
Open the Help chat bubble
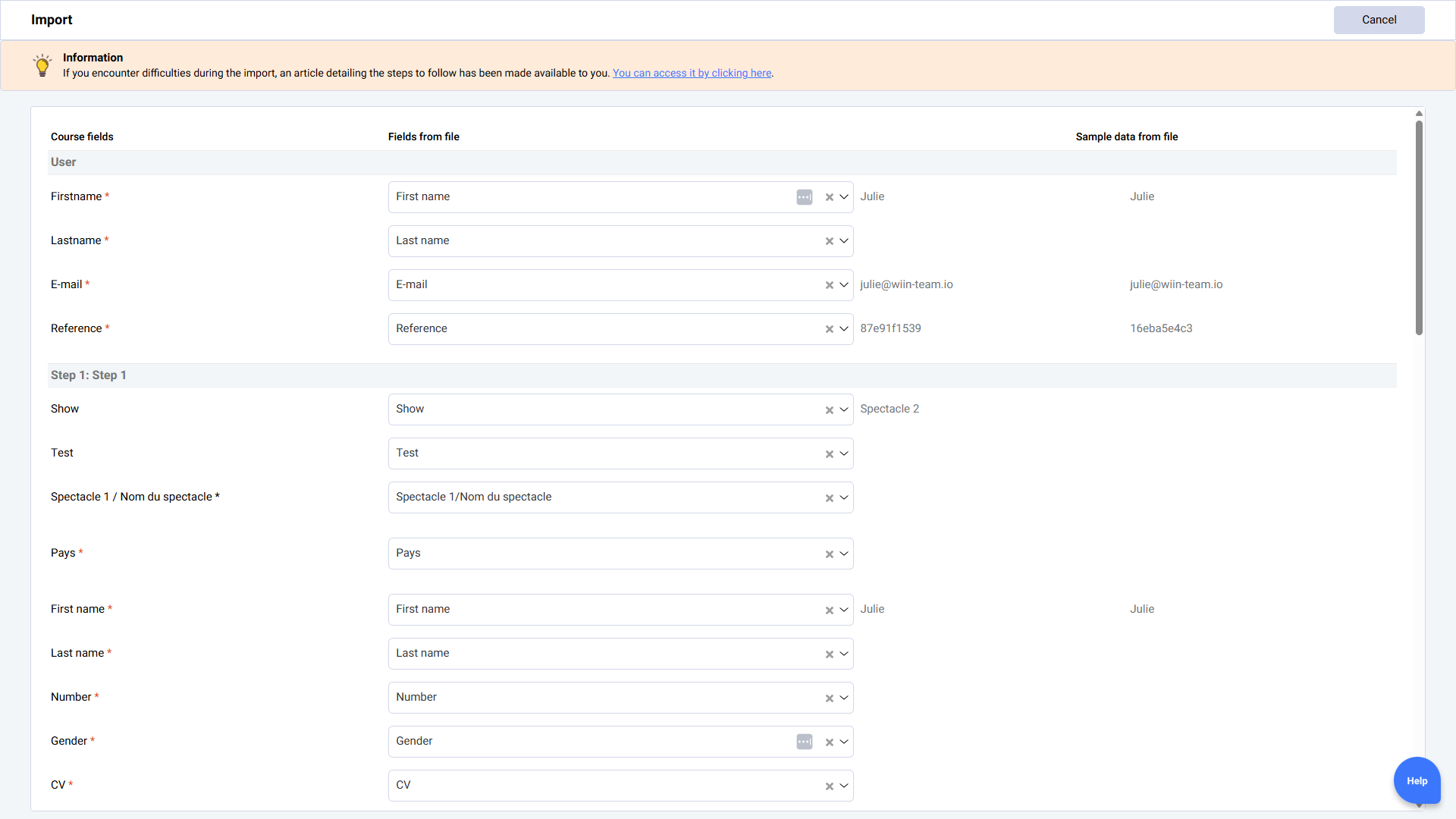point(1417,780)
